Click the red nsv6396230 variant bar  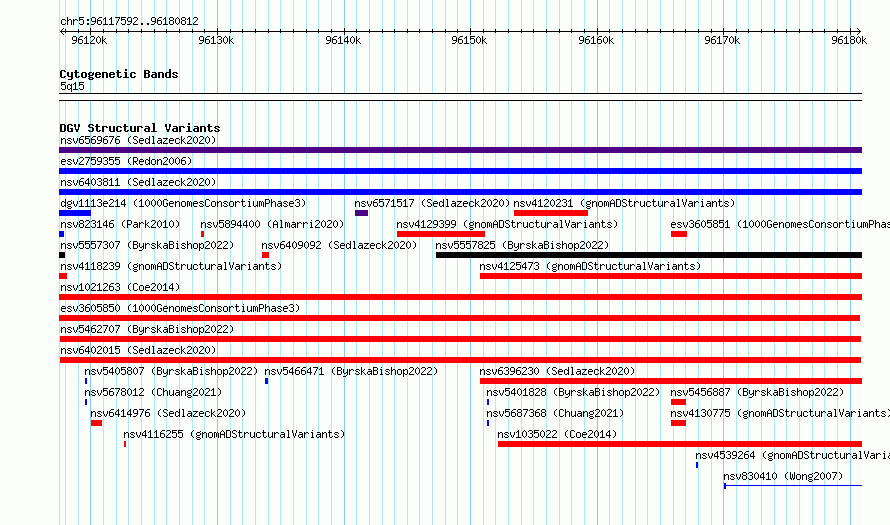coord(671,381)
